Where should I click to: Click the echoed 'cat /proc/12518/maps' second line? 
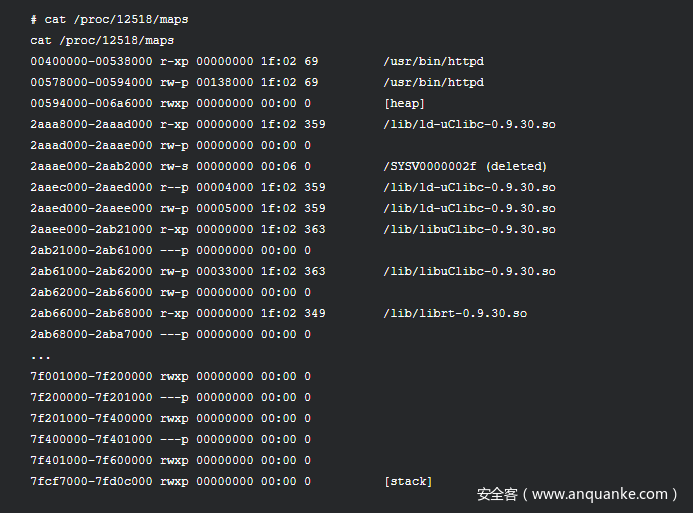tap(102, 41)
